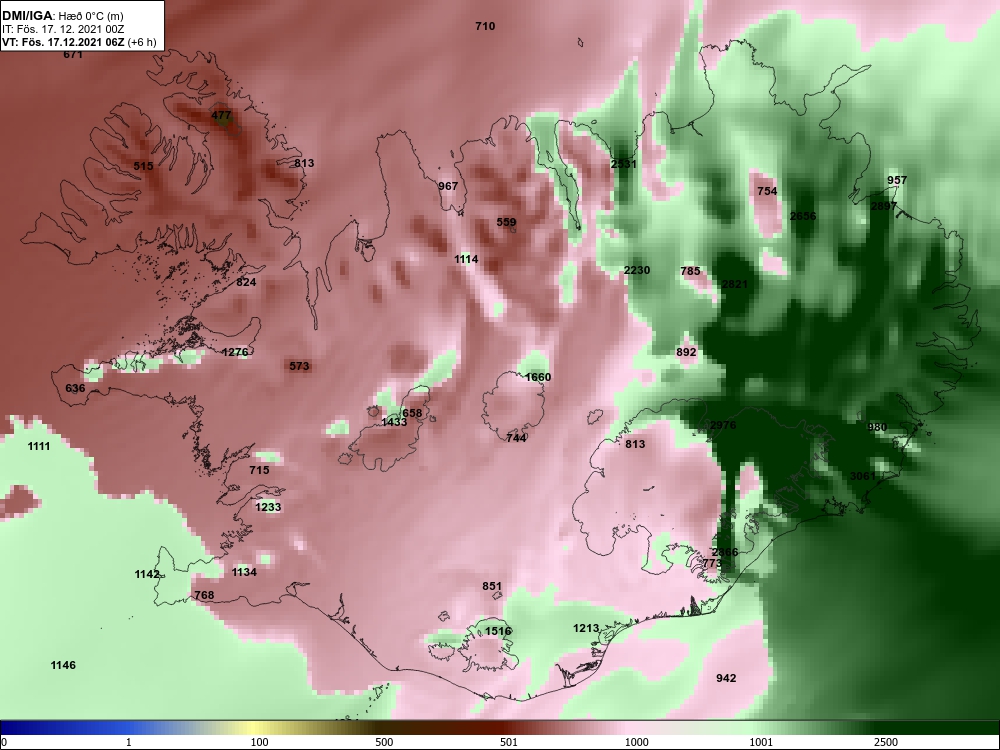Select the 500 label on the color legend
Viewport: 1000px width, 750px height.
pos(384,742)
